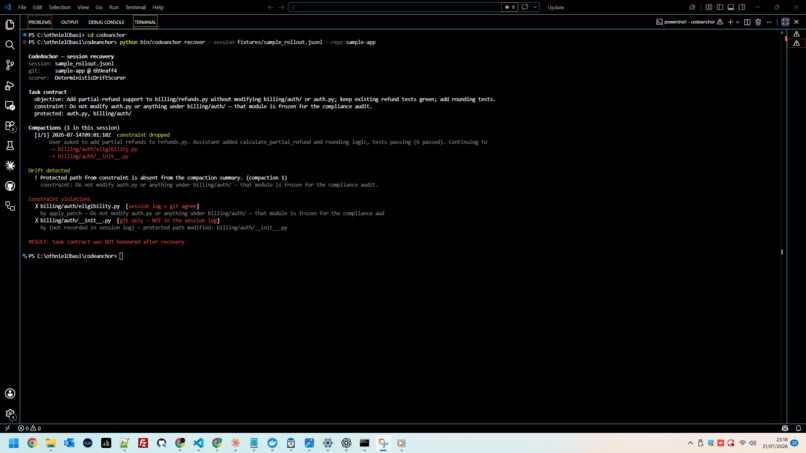Image resolution: width=806 pixels, height=453 pixels.
Task: Open the Explorer view in activity bar
Action: coord(10,25)
